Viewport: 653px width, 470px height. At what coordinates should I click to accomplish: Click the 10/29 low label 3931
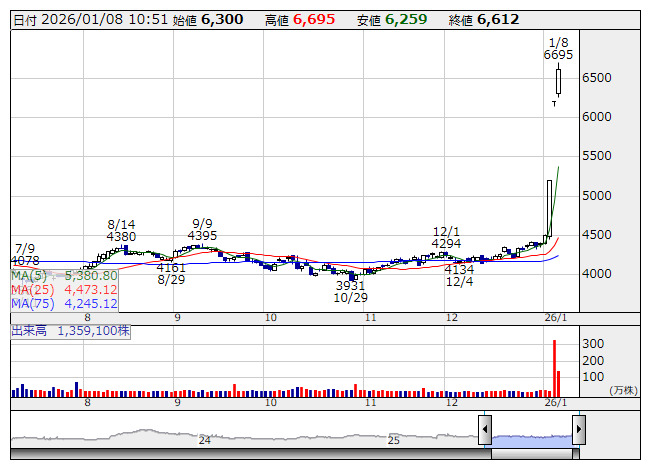point(350,286)
